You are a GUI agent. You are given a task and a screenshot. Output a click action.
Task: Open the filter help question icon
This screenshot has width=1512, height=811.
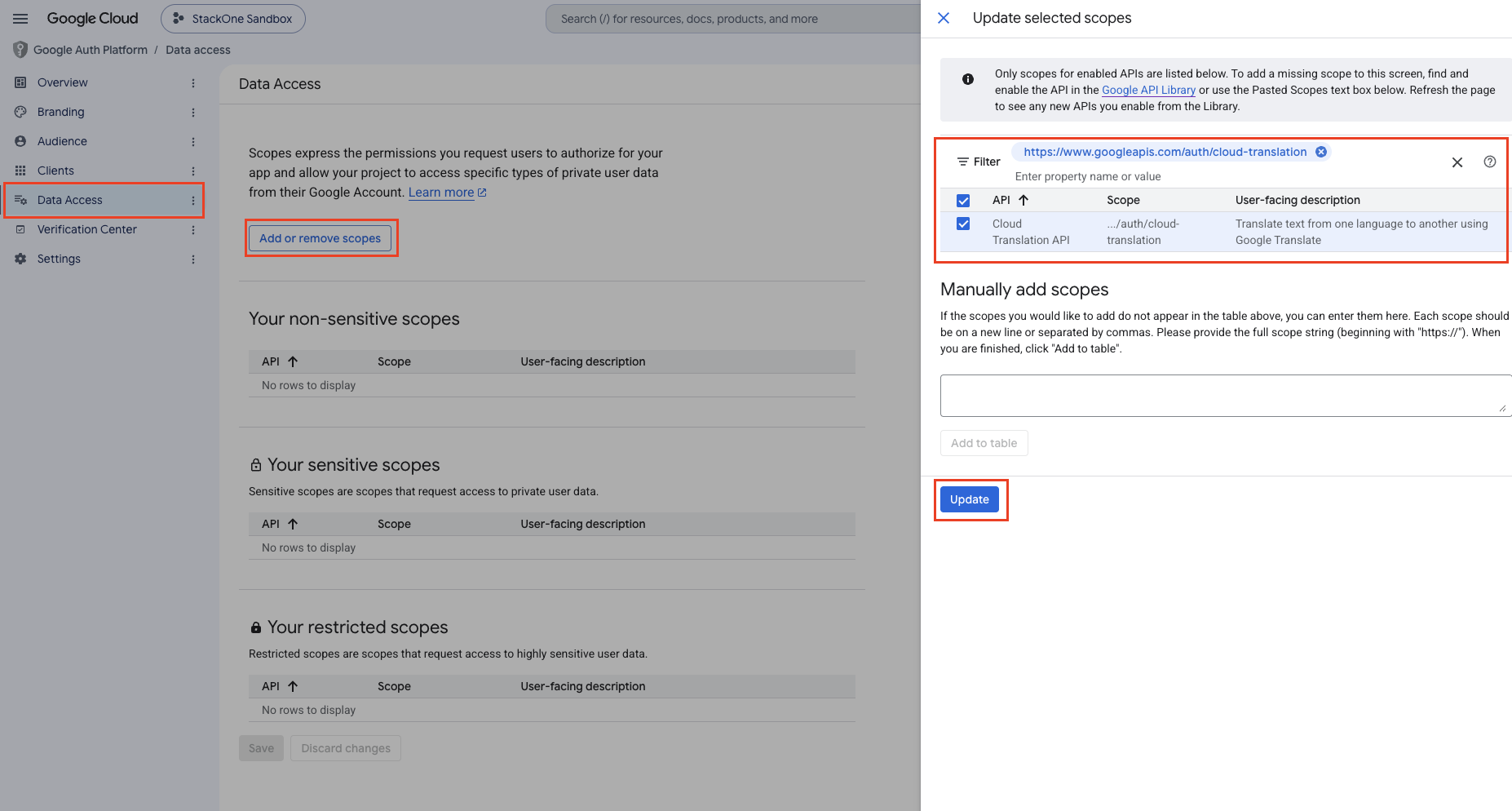(x=1490, y=162)
